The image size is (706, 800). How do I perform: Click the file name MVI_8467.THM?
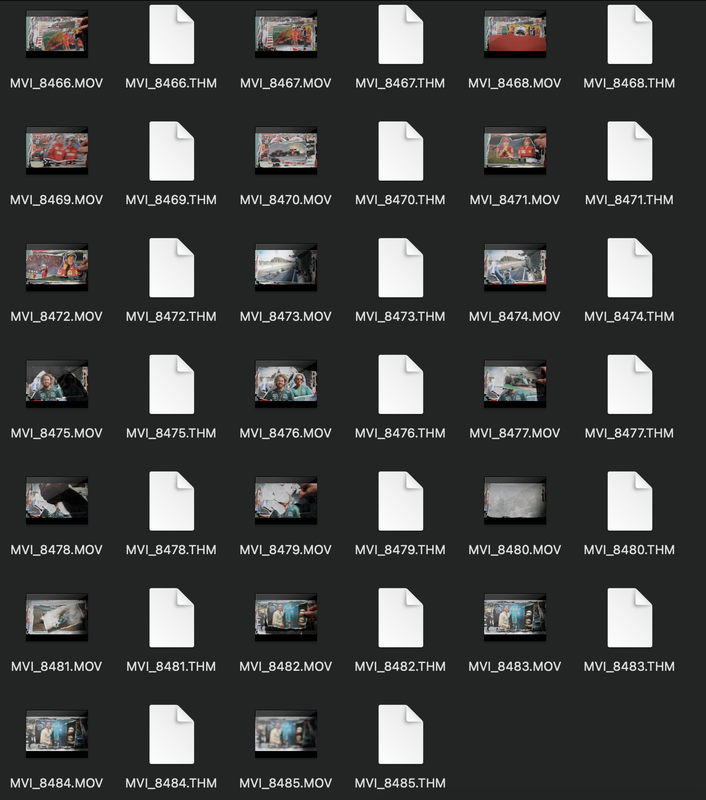point(400,83)
